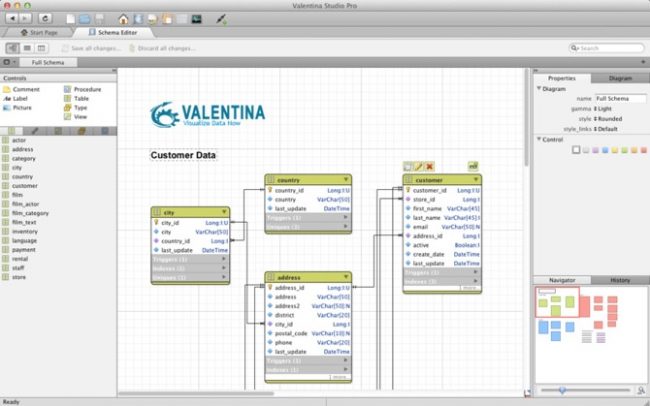650x406 pixels.
Task: Click the house Home icon in the toolbar
Action: pyautogui.click(x=123, y=19)
